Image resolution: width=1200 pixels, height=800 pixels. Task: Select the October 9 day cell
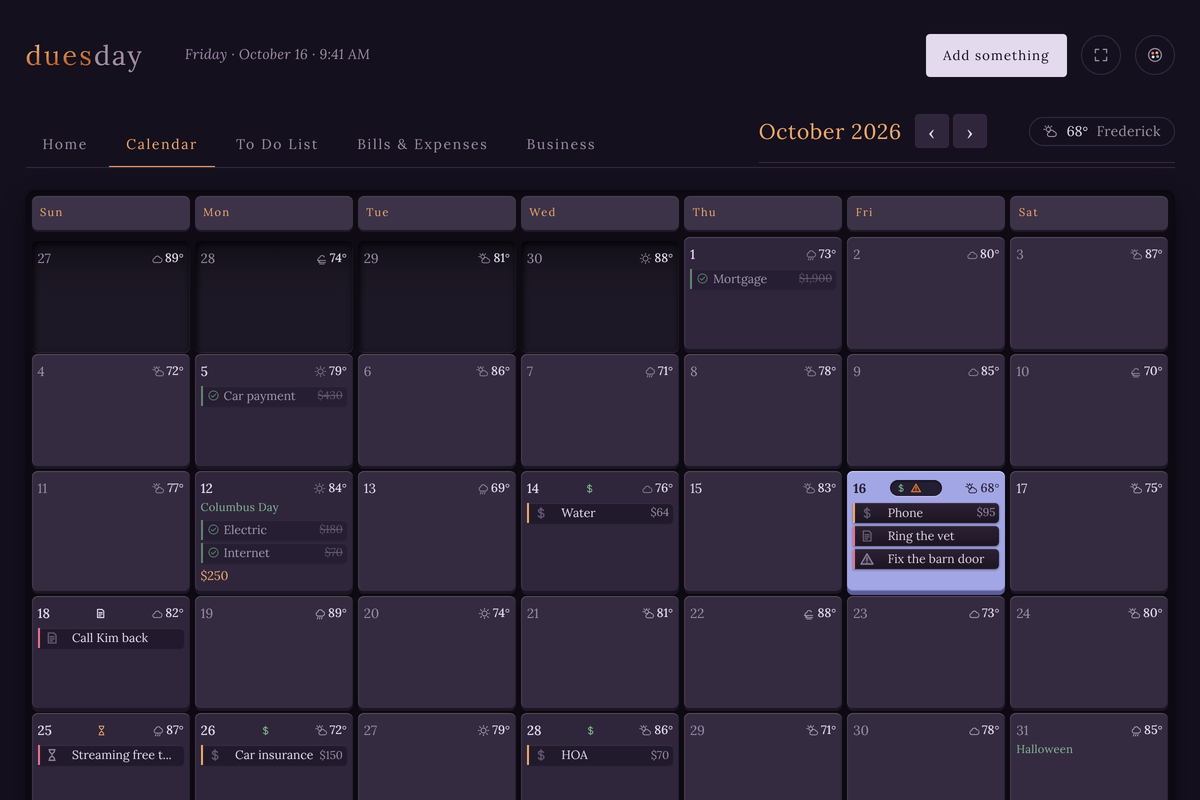[926, 410]
